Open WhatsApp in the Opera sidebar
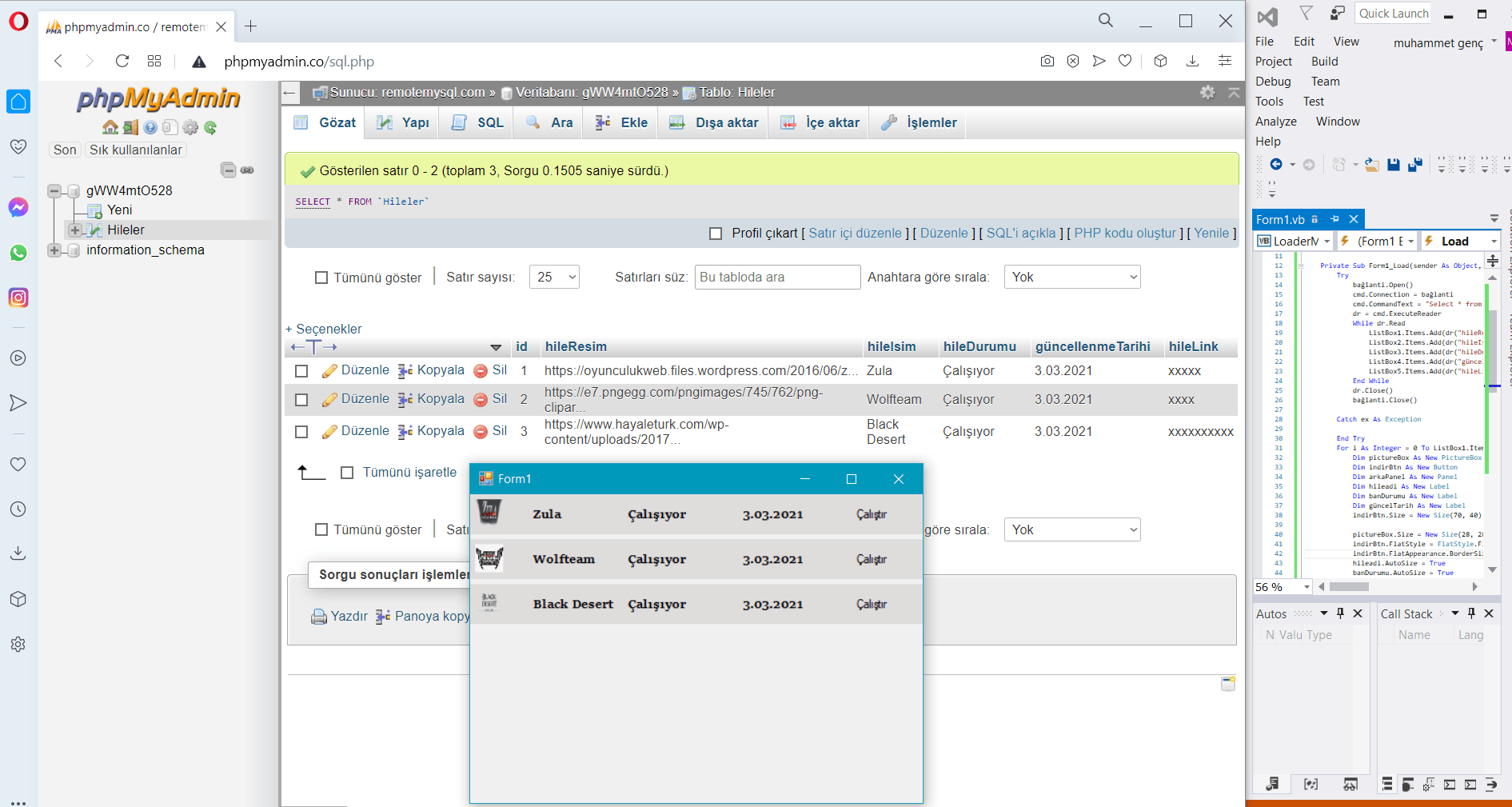This screenshot has height=807, width=1512. point(18,253)
